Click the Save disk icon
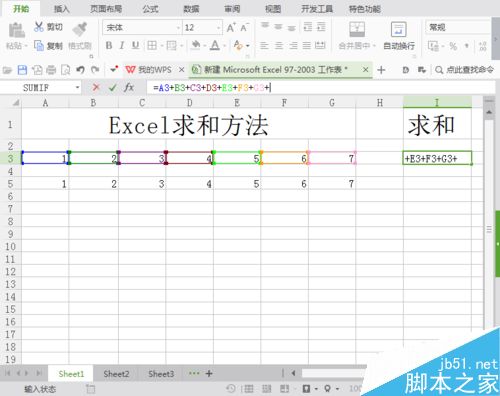The width and height of the screenshot is (500, 396). pos(22,70)
